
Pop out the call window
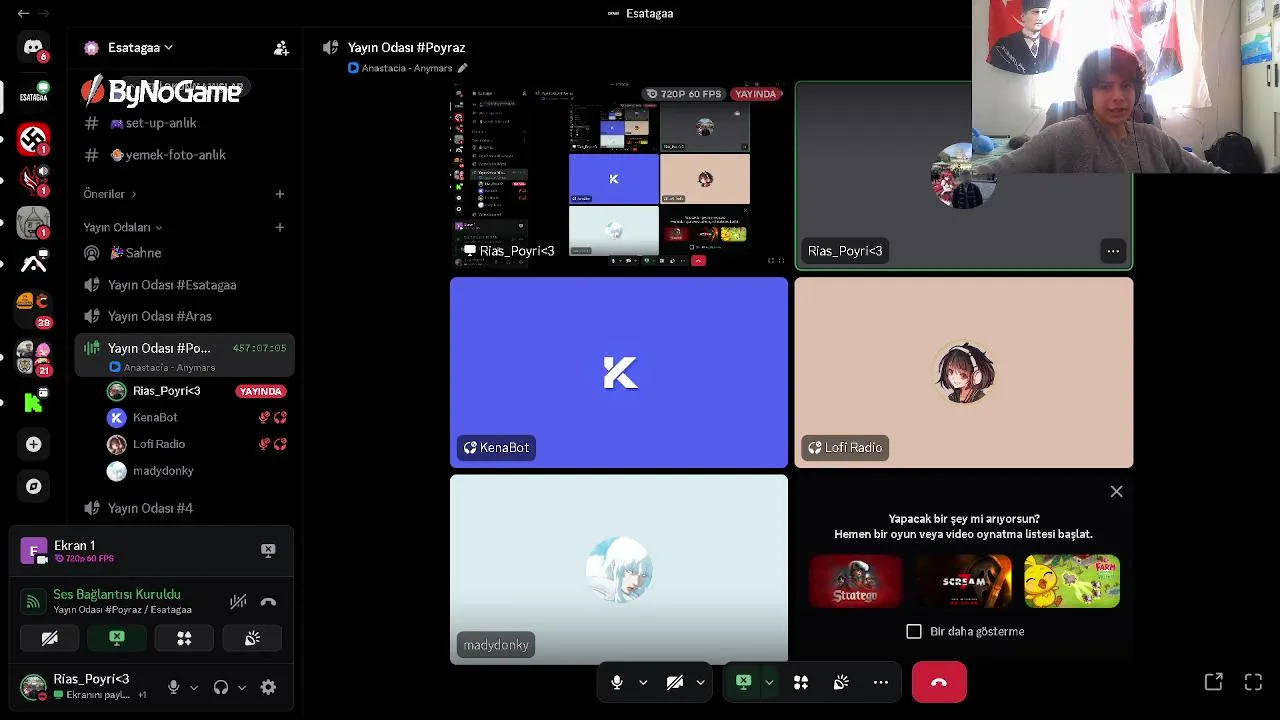[1213, 682]
